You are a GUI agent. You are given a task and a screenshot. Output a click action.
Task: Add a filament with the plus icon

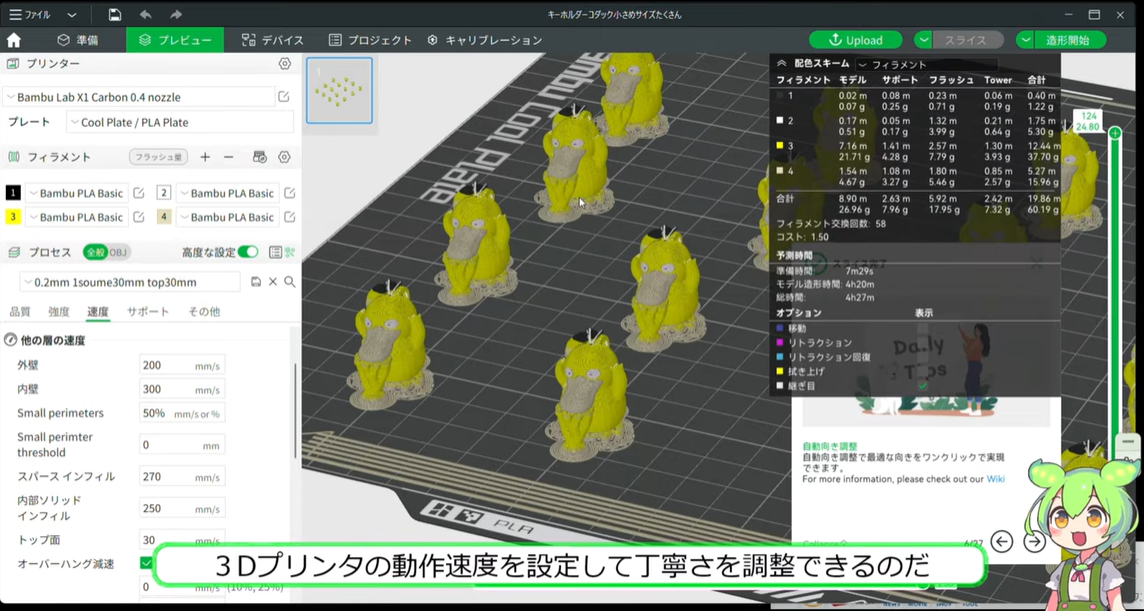[x=205, y=157]
